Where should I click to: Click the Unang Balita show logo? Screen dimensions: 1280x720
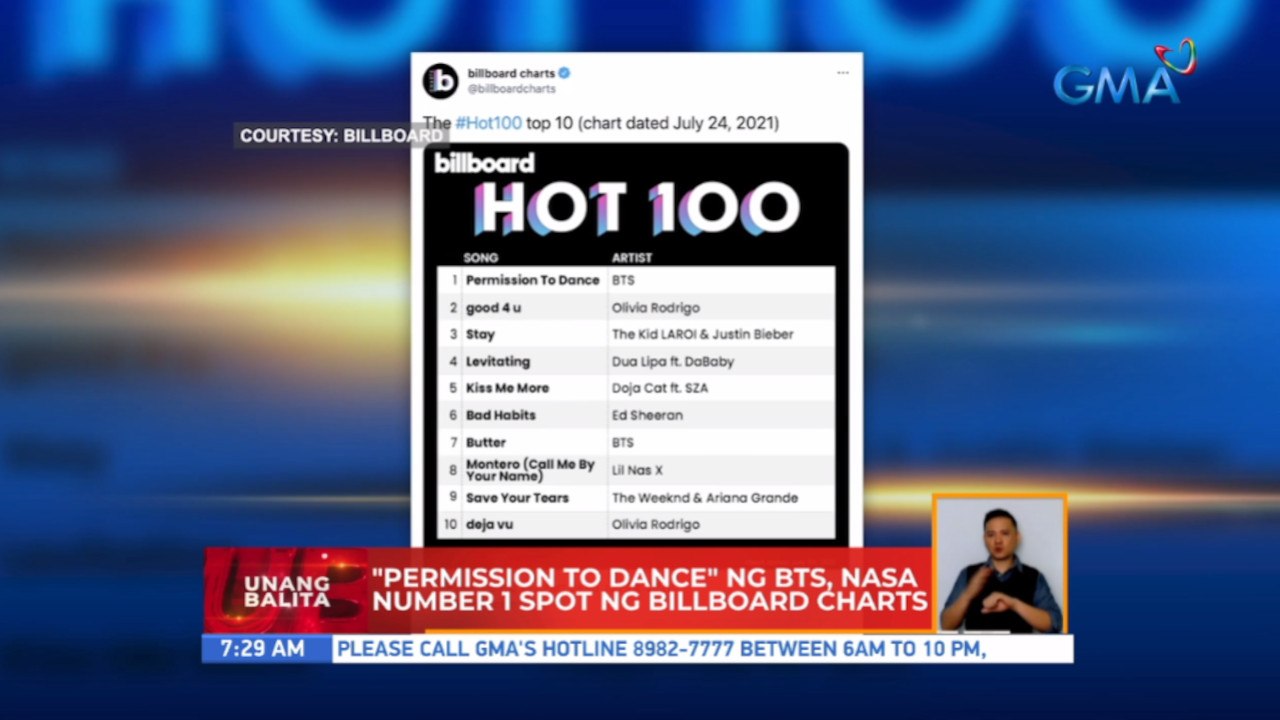tap(287, 591)
